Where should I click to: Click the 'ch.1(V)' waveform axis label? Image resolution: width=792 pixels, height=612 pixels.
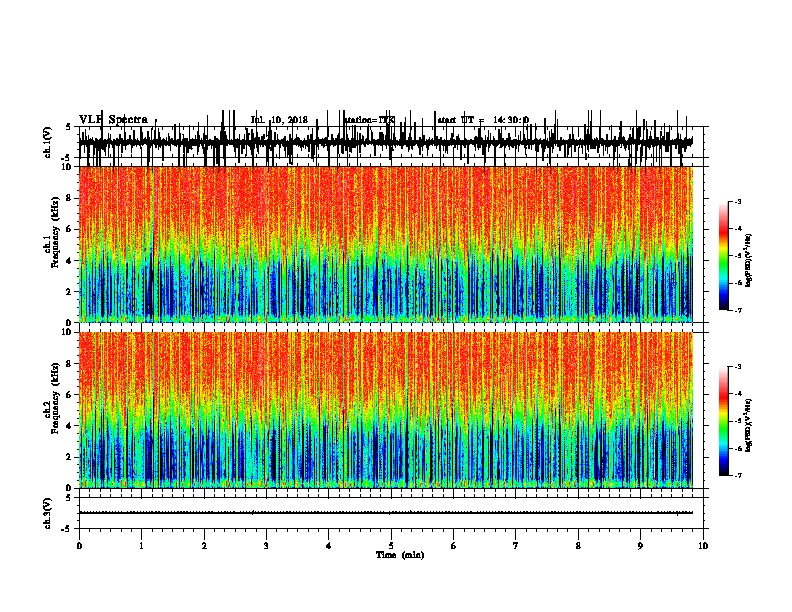point(48,142)
